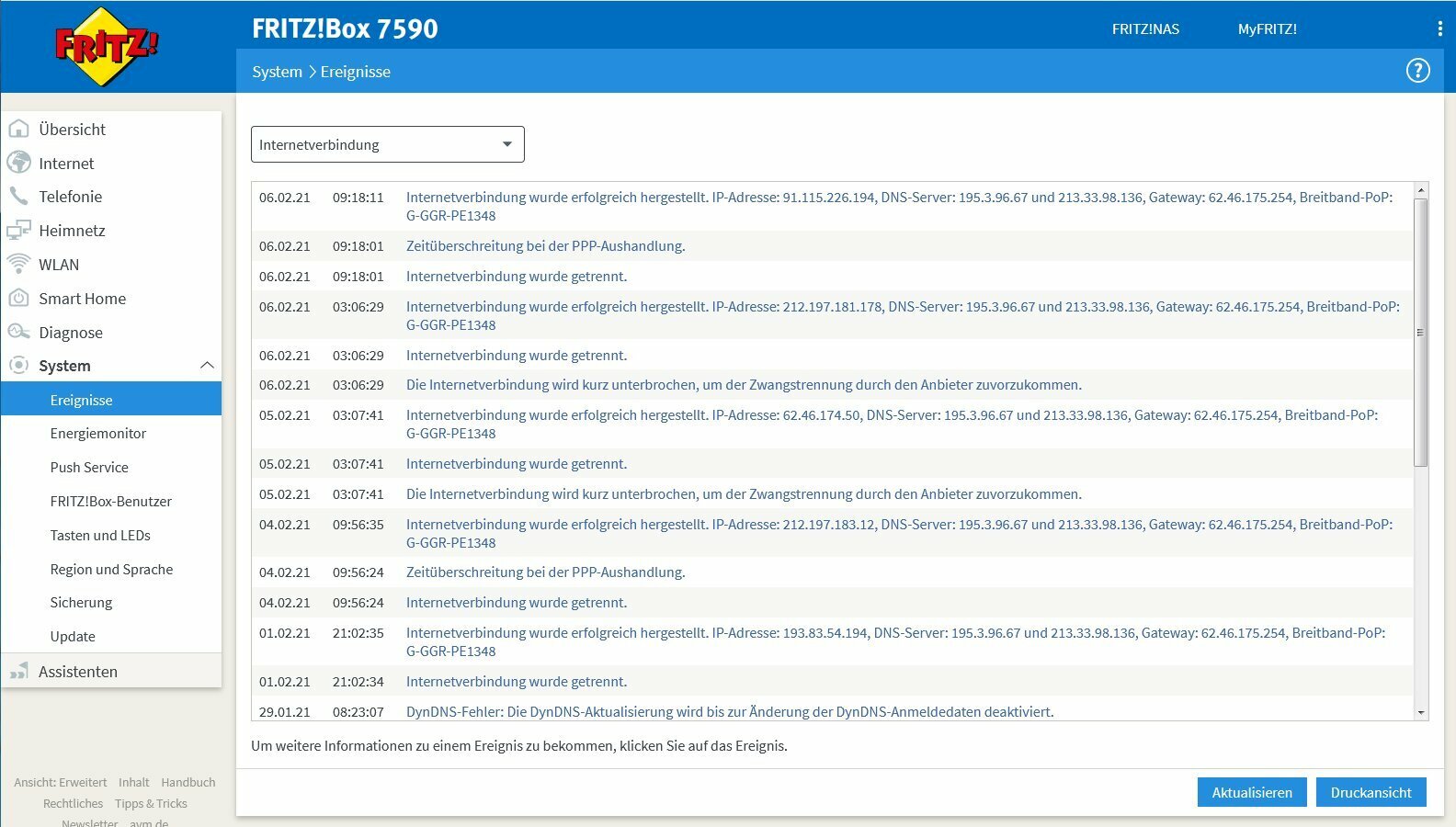
Task: Click the Diagnose stethoscope icon
Action: (18, 332)
